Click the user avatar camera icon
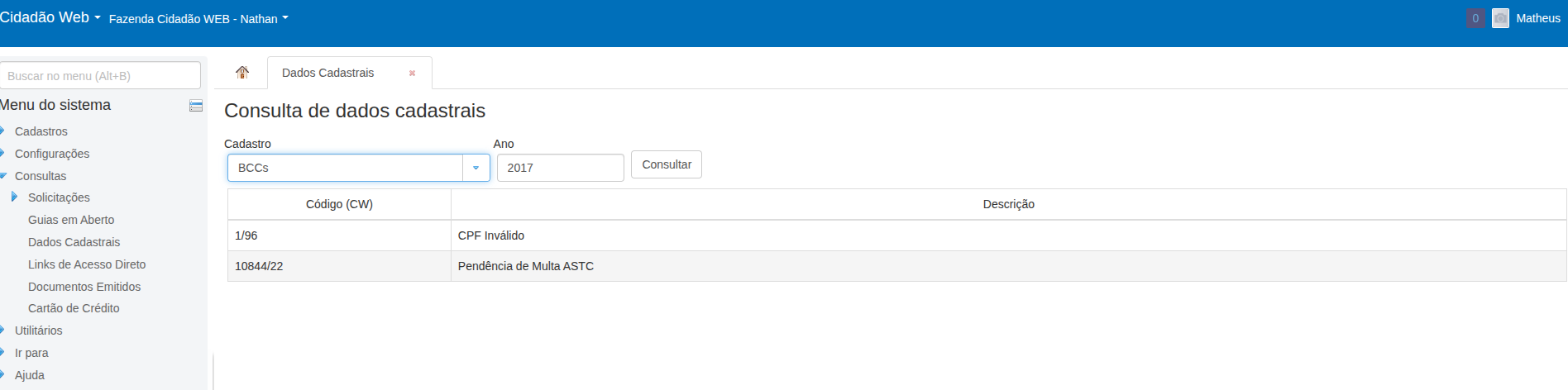Image resolution: width=1568 pixels, height=390 pixels. 1500,18
